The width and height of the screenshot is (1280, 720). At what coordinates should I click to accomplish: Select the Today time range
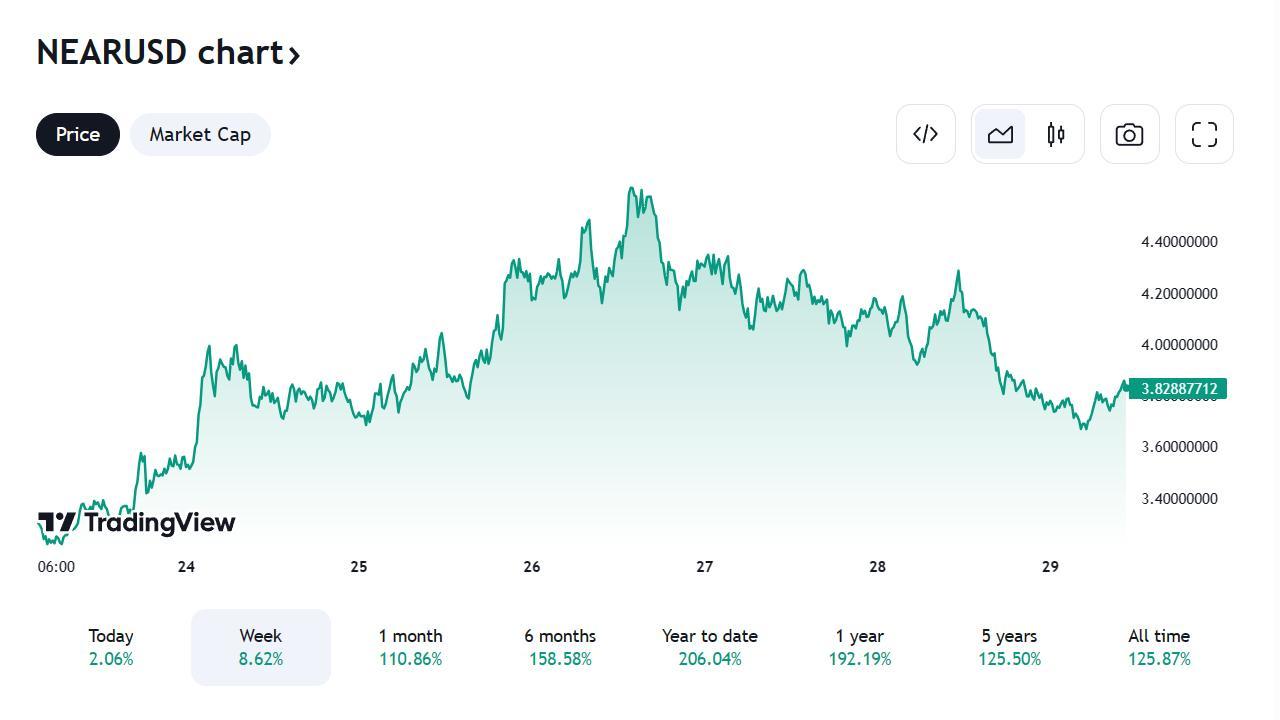point(111,647)
